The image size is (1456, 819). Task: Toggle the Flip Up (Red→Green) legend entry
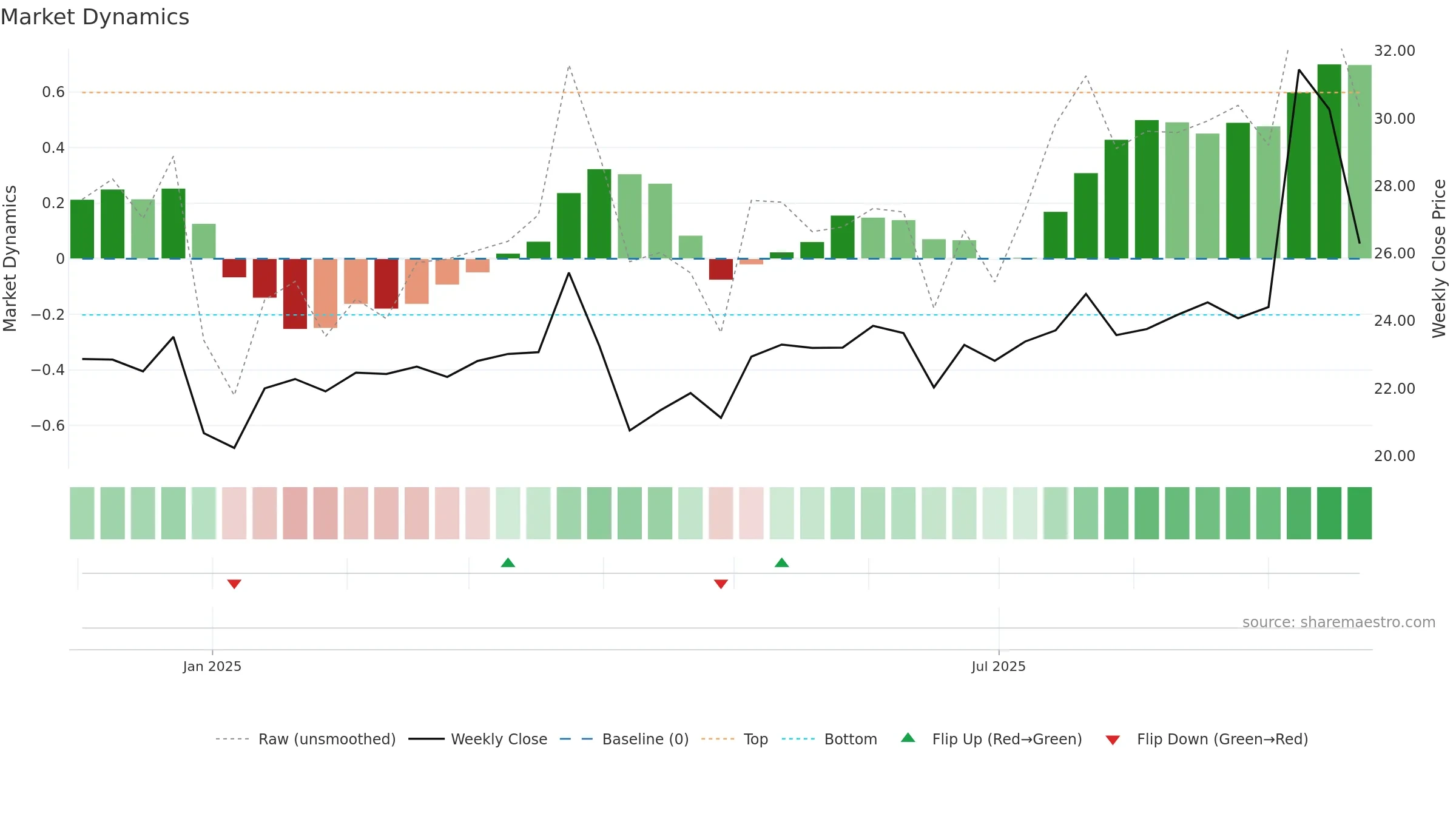pos(991,739)
